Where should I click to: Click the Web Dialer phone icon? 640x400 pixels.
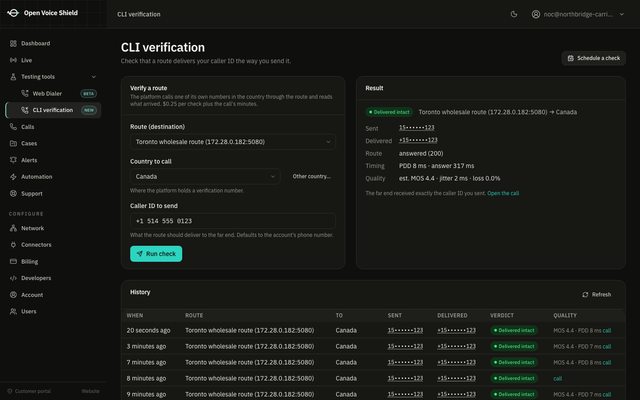click(25, 93)
